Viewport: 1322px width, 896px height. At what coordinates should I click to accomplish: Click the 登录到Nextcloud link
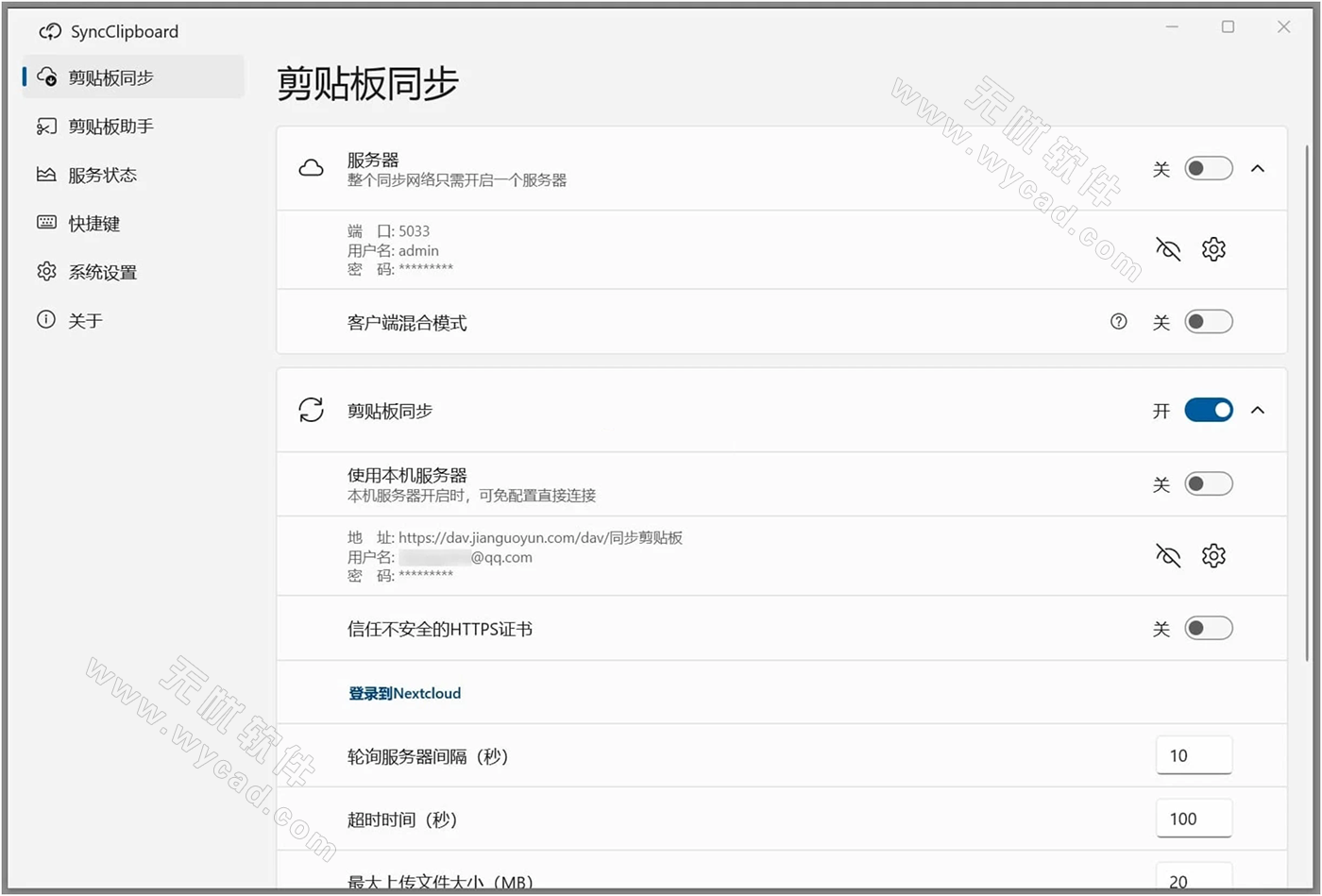click(402, 692)
